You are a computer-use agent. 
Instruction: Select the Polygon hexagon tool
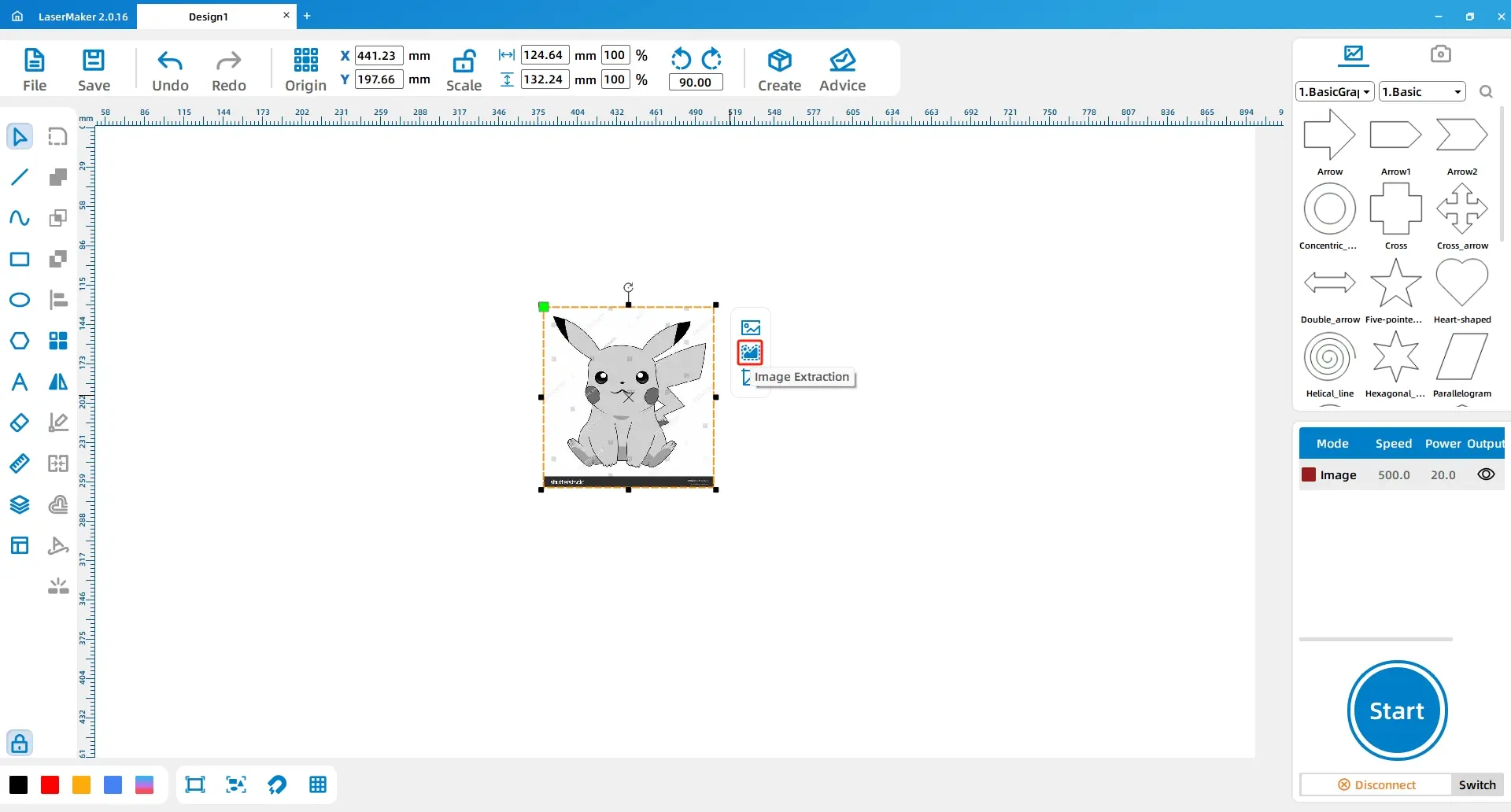pyautogui.click(x=20, y=341)
